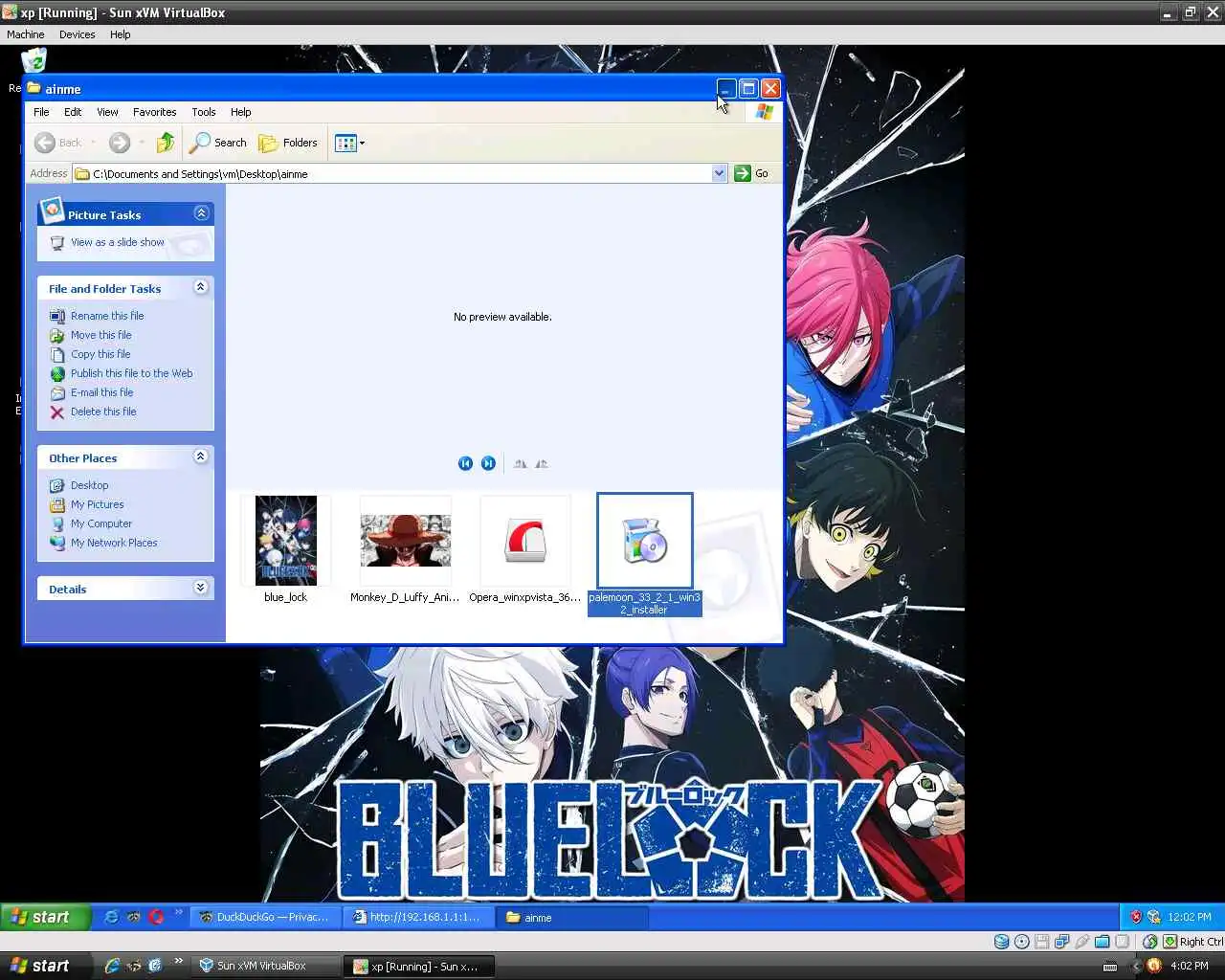Open the Favorites menu
The width and height of the screenshot is (1225, 980).
[x=154, y=112]
